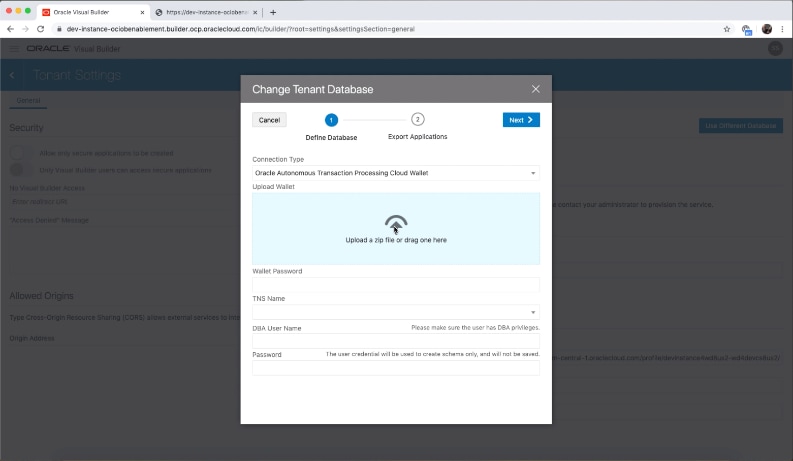Click the Allowed Origins heading

coord(41,296)
